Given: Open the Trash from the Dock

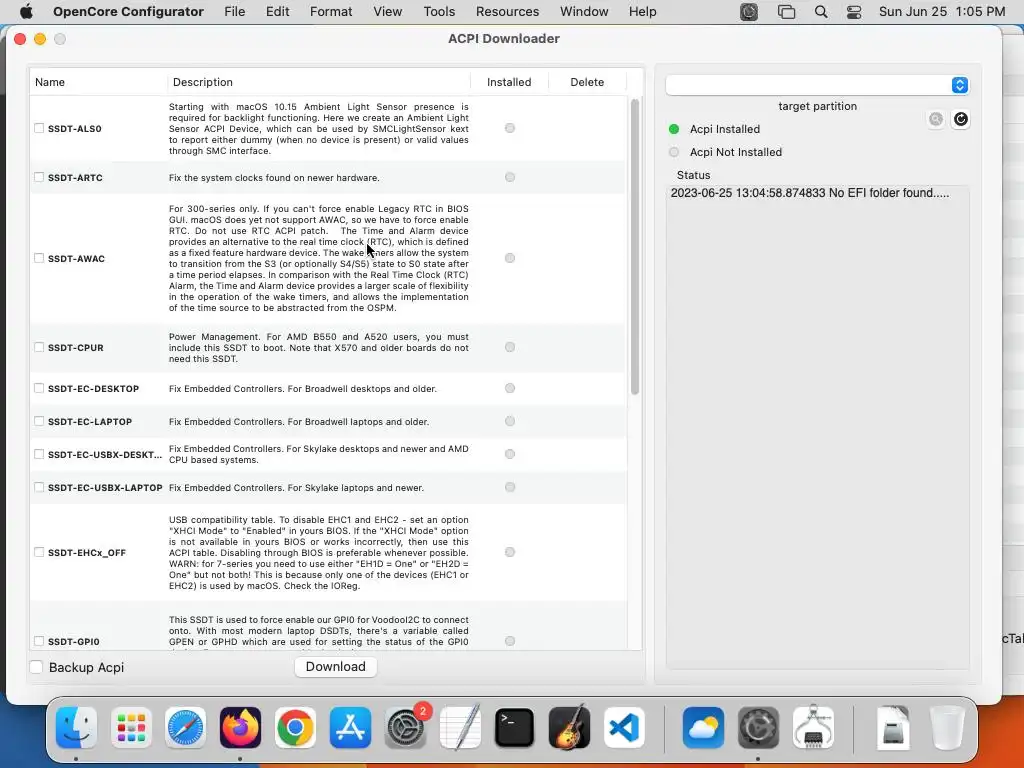Looking at the screenshot, I should tap(947, 728).
